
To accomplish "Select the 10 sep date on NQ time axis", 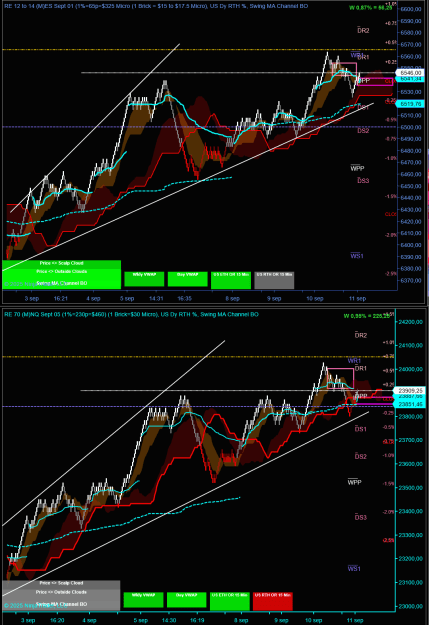I will (x=313, y=620).
